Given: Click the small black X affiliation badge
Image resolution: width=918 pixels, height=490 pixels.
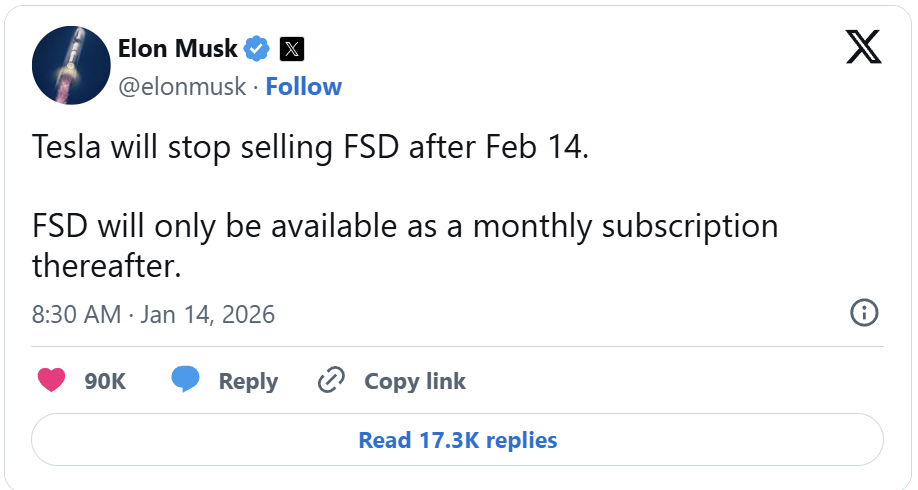Looking at the screenshot, I should [x=291, y=48].
